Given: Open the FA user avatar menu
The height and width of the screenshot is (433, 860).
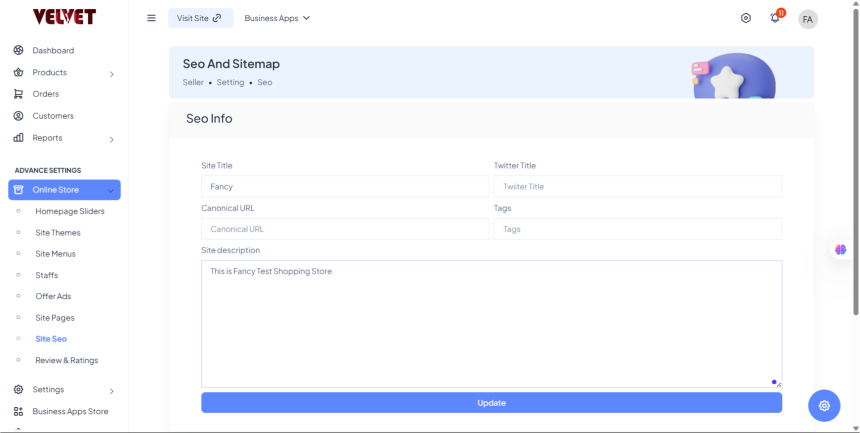Looking at the screenshot, I should pos(808,19).
